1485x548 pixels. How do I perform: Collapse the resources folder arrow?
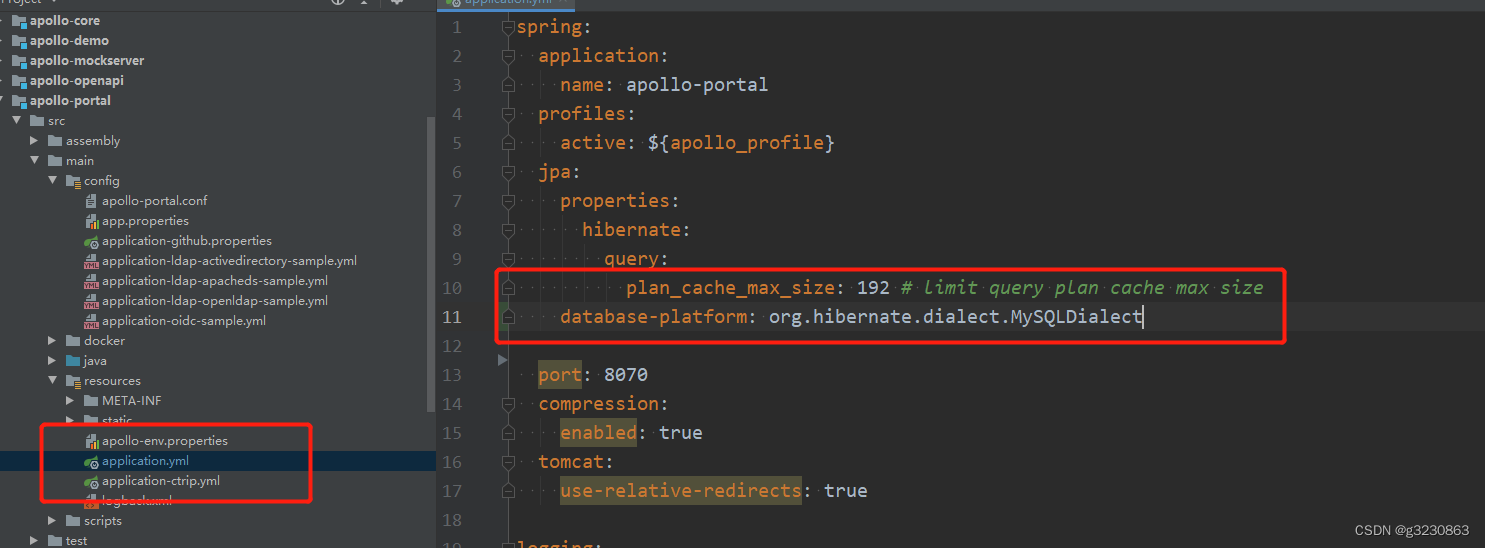tap(52, 380)
